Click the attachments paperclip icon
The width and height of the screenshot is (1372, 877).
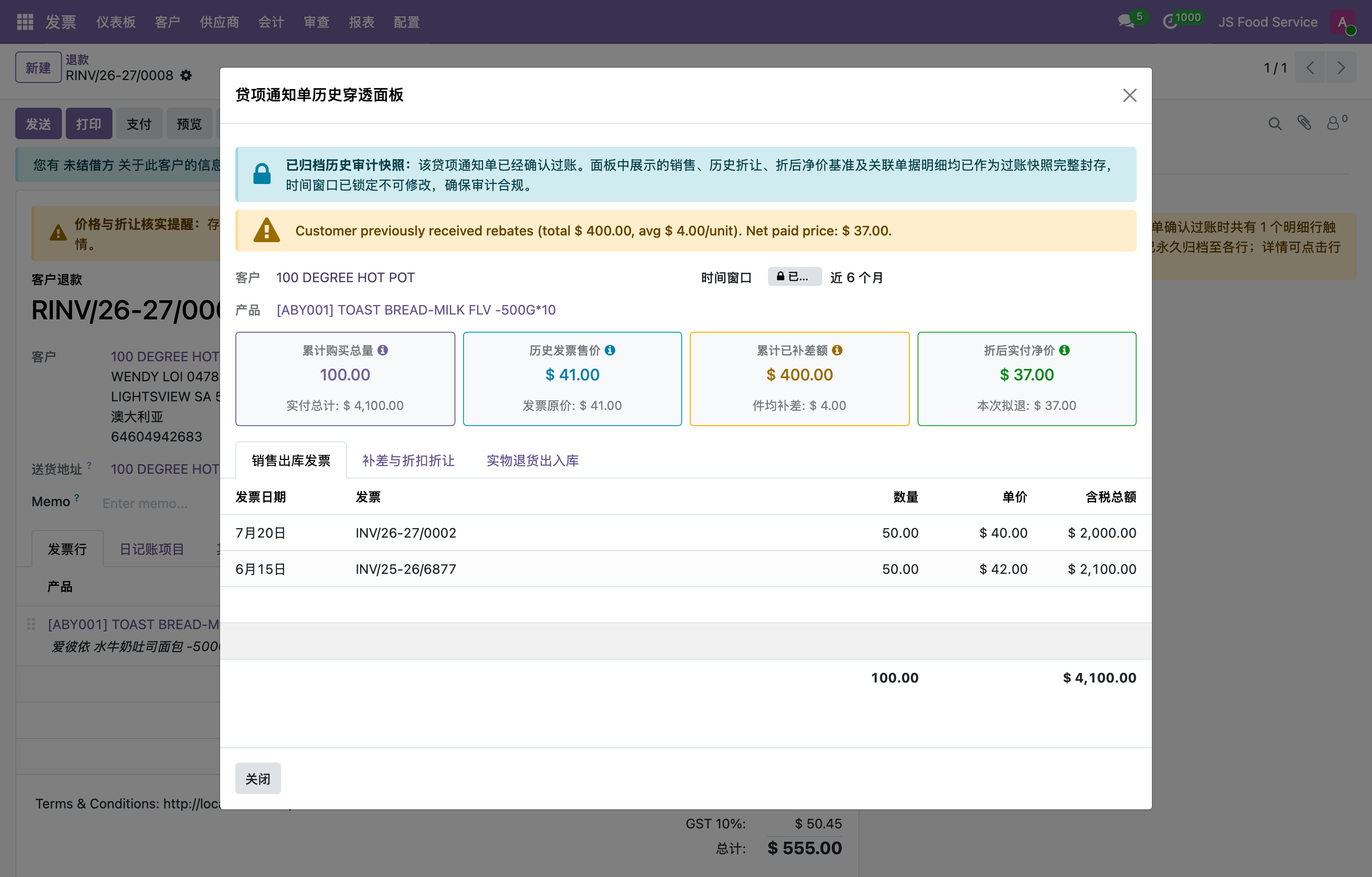click(1304, 122)
